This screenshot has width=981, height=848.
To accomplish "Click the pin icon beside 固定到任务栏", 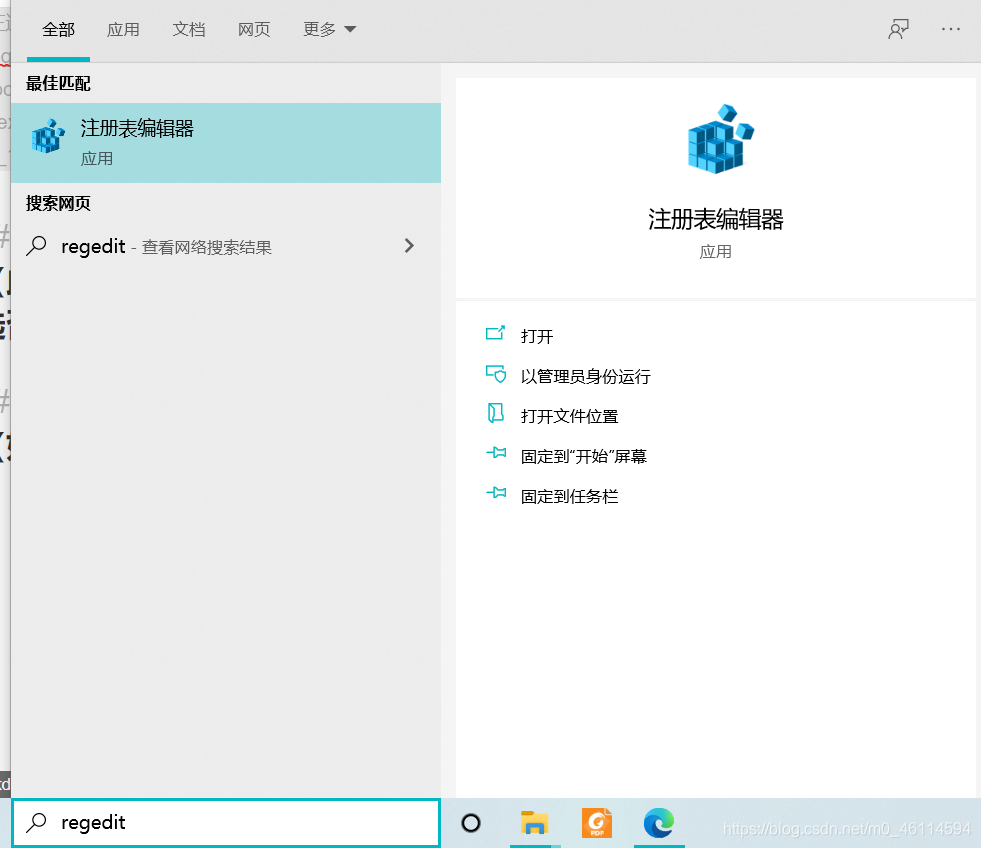I will (x=496, y=493).
